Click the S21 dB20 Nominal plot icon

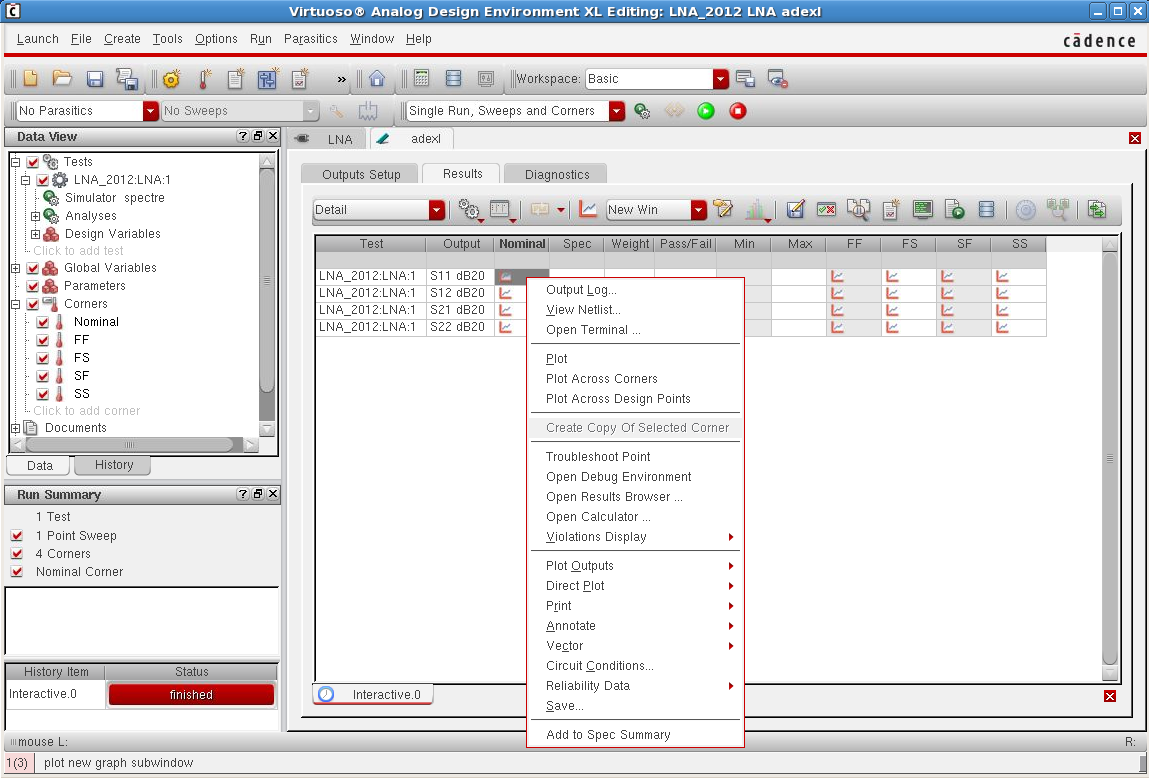(x=506, y=310)
